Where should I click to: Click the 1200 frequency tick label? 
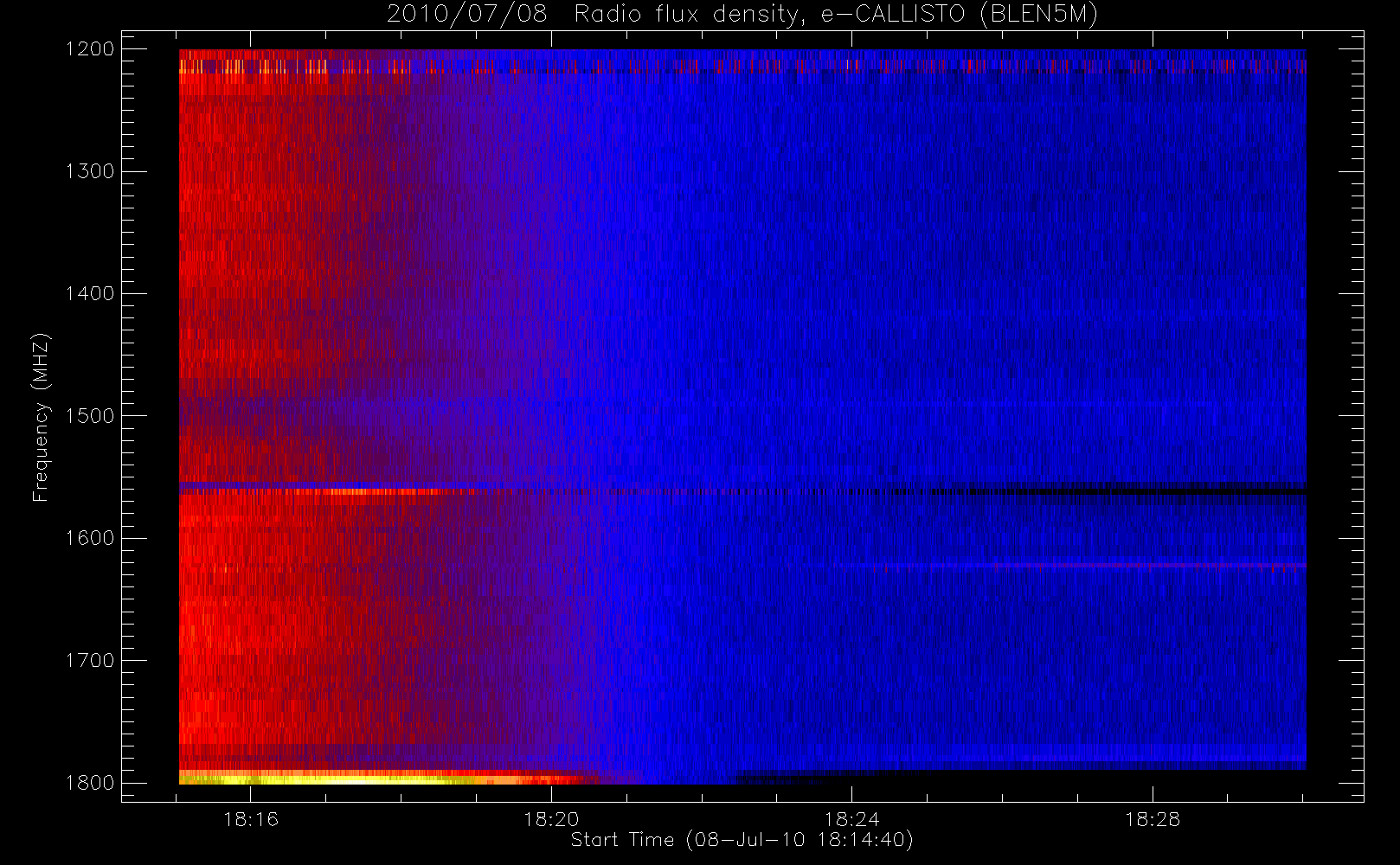(x=90, y=49)
